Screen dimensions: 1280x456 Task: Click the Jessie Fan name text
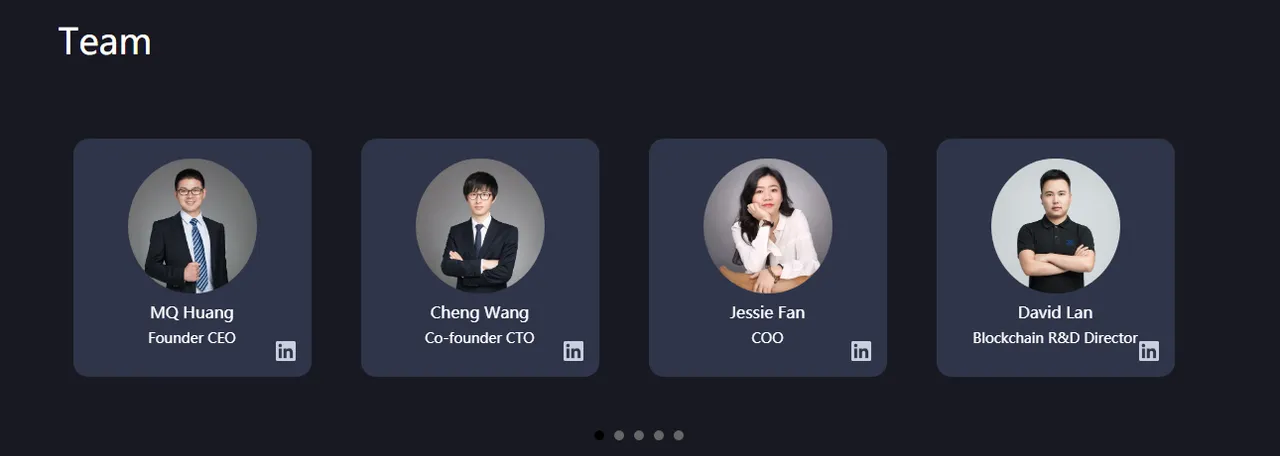(x=767, y=313)
